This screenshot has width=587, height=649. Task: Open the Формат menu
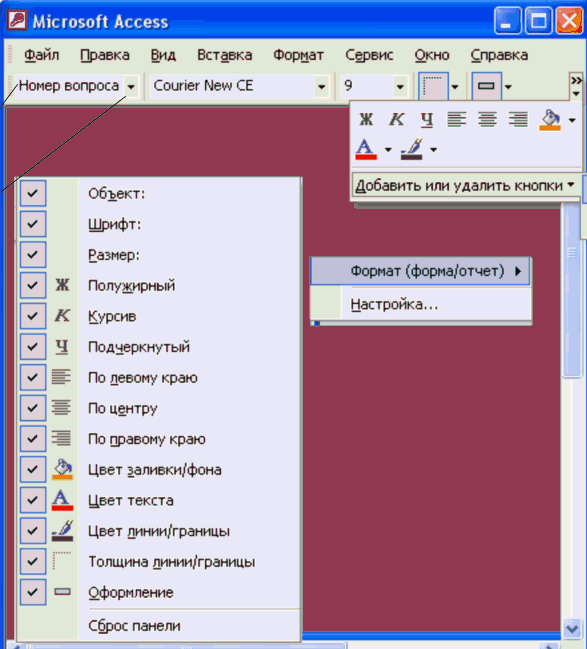[298, 55]
